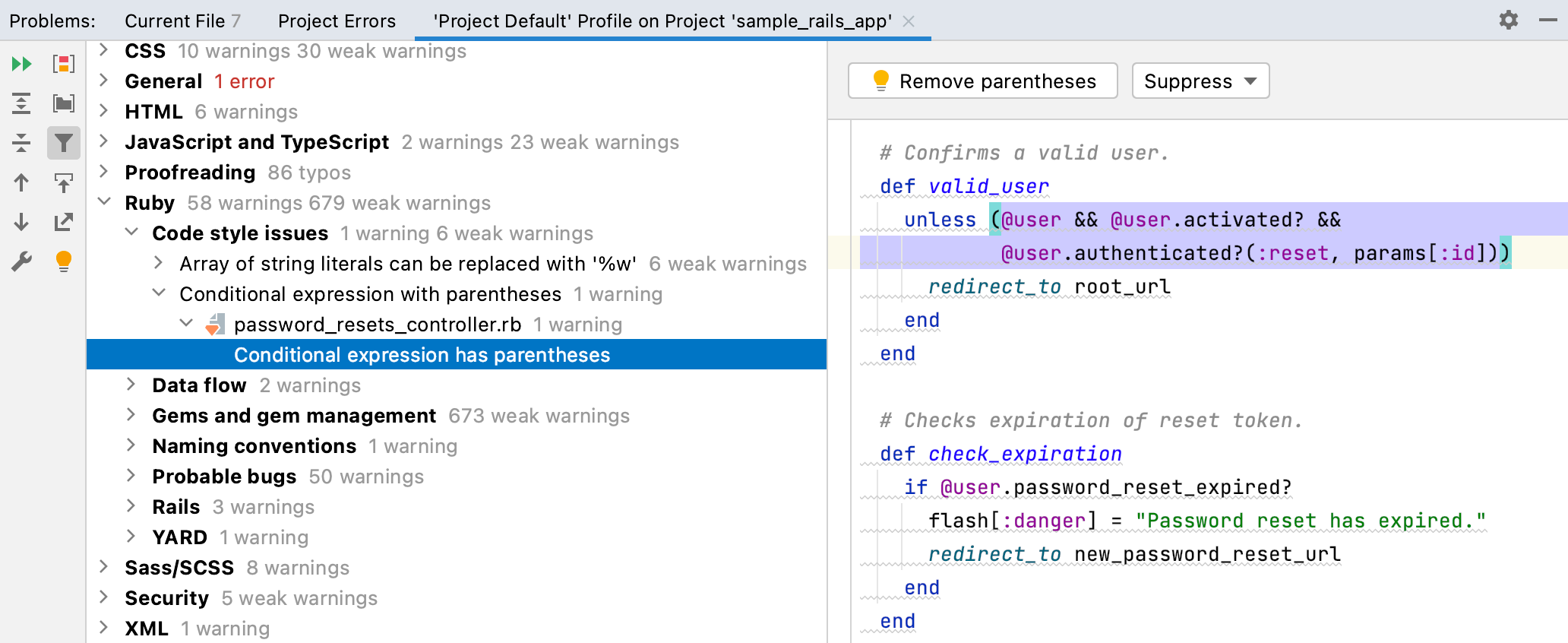1568x643 pixels.
Task: Toggle Group by Severity
Action: pyautogui.click(x=64, y=64)
